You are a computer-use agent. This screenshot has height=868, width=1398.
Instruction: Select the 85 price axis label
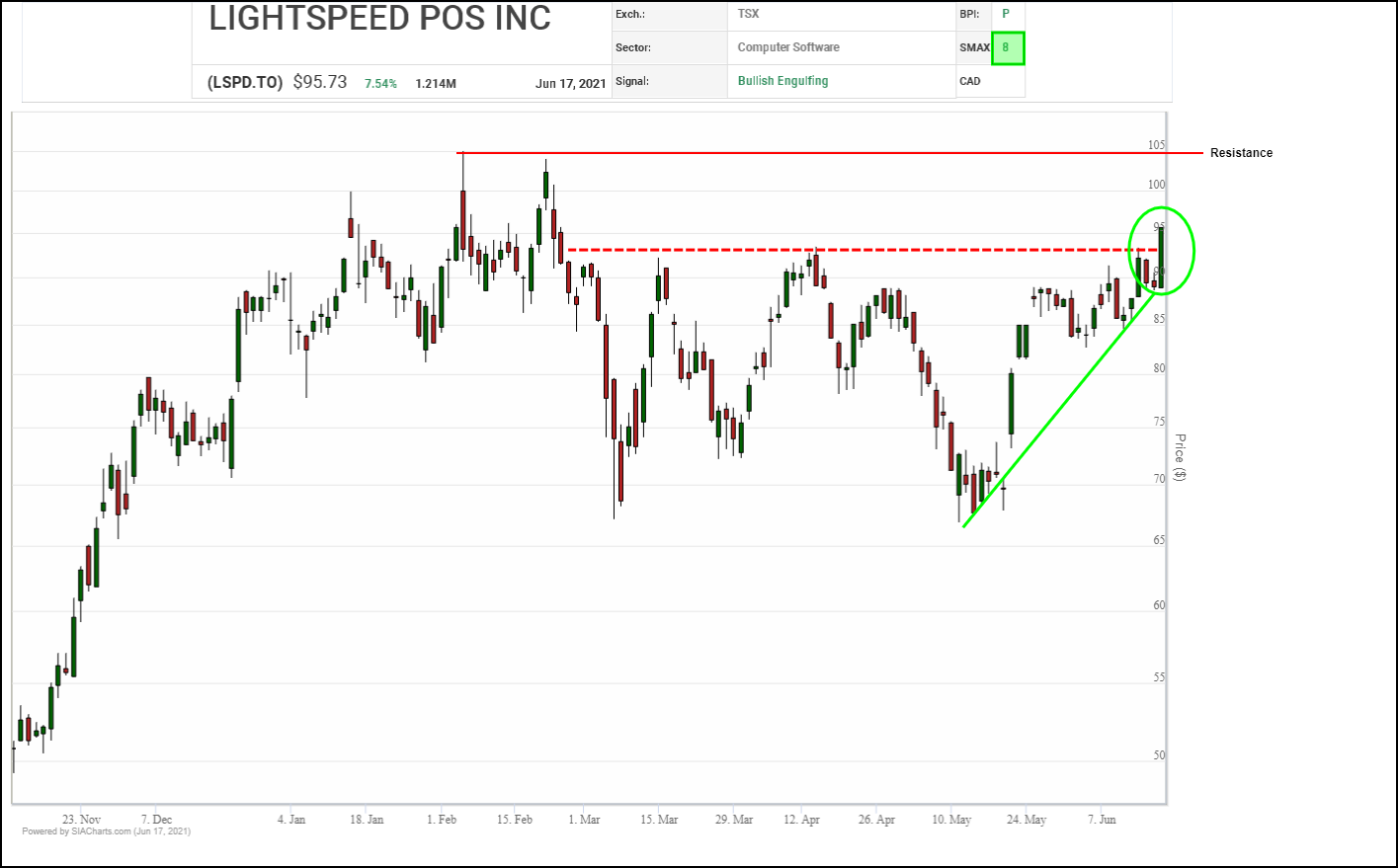coord(1159,319)
